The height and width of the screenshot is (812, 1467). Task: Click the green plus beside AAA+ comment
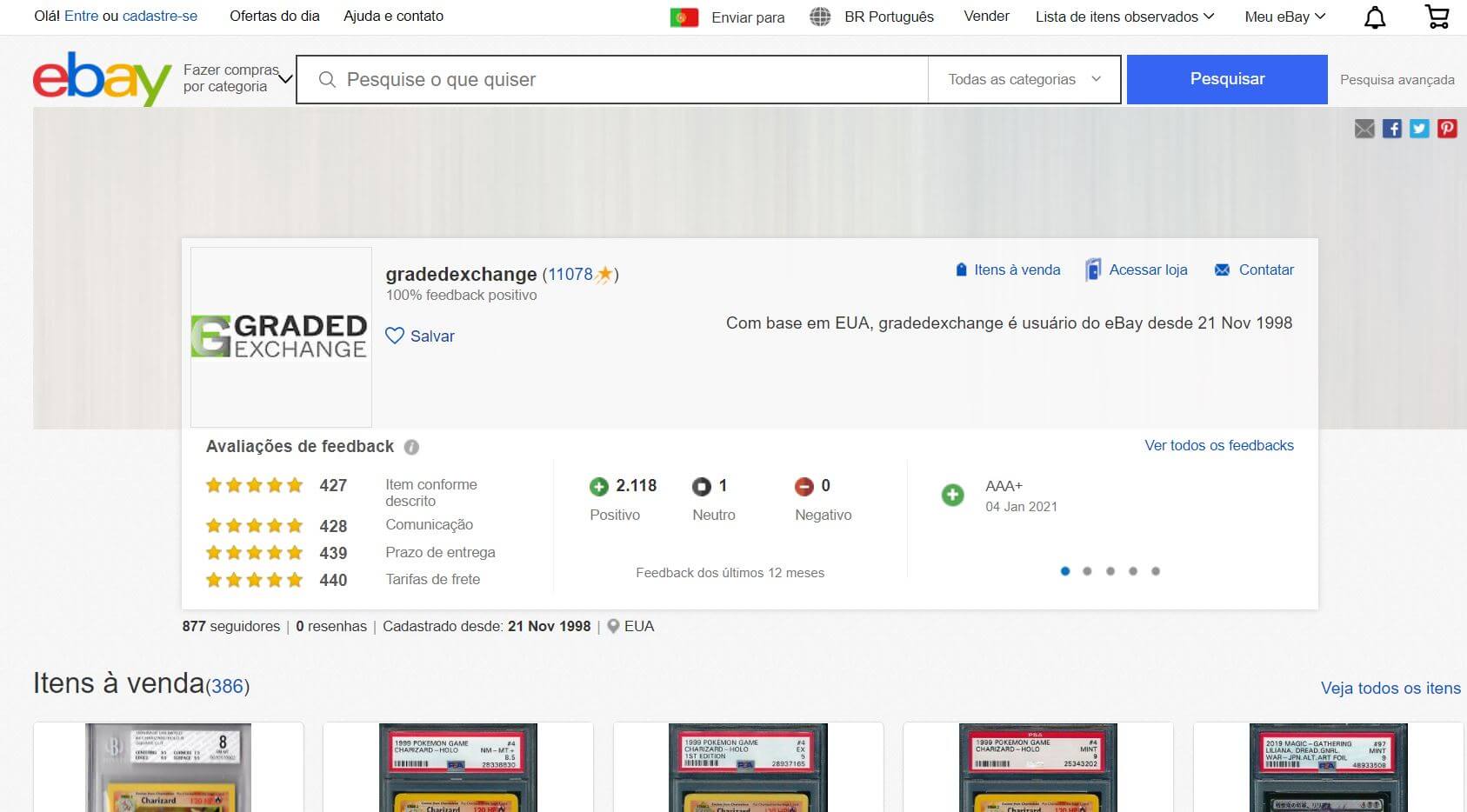tap(952, 495)
